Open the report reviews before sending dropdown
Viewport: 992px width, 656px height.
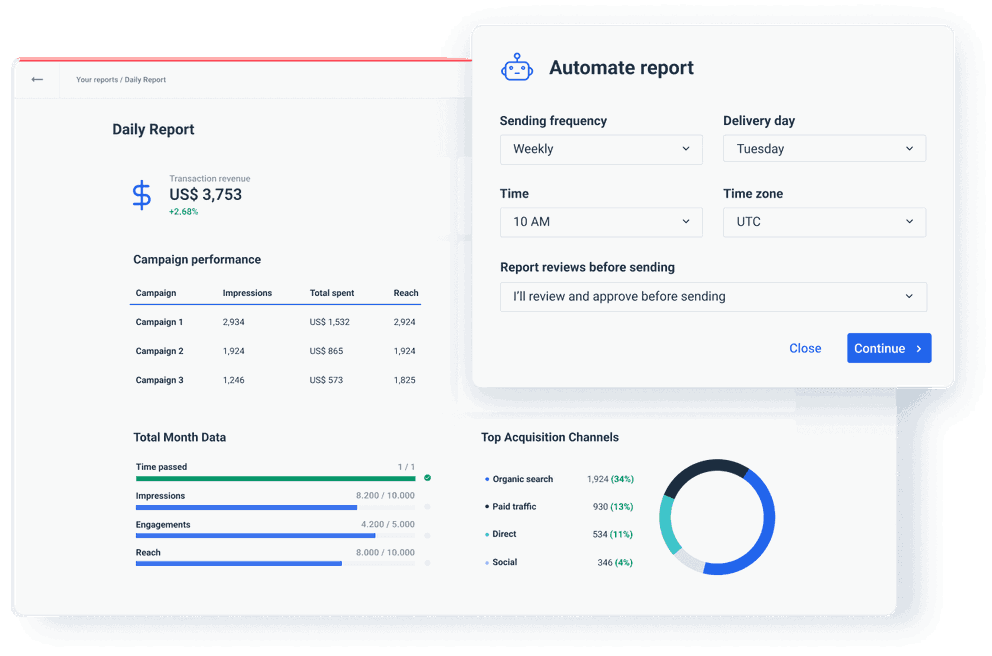[x=713, y=296]
